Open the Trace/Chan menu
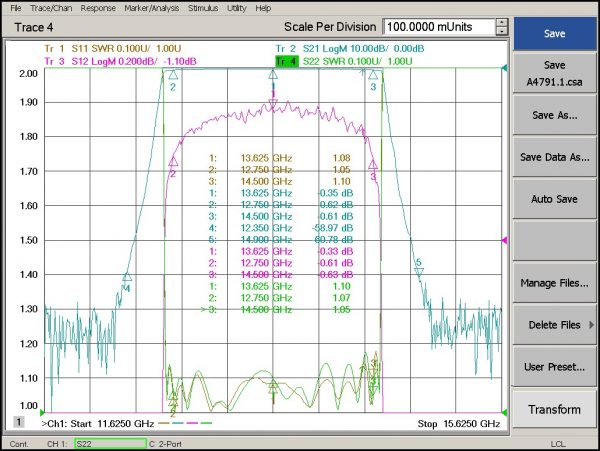 [x=51, y=8]
